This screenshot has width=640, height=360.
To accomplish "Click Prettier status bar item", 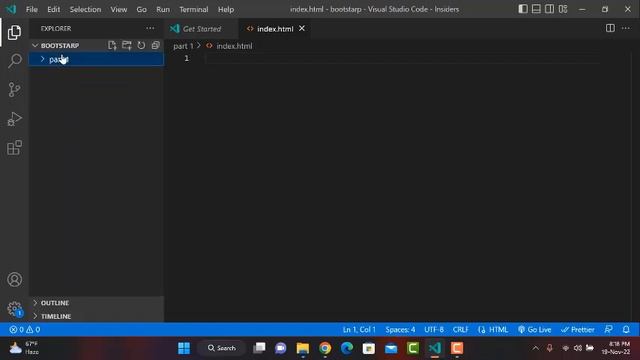I will click(x=577, y=329).
